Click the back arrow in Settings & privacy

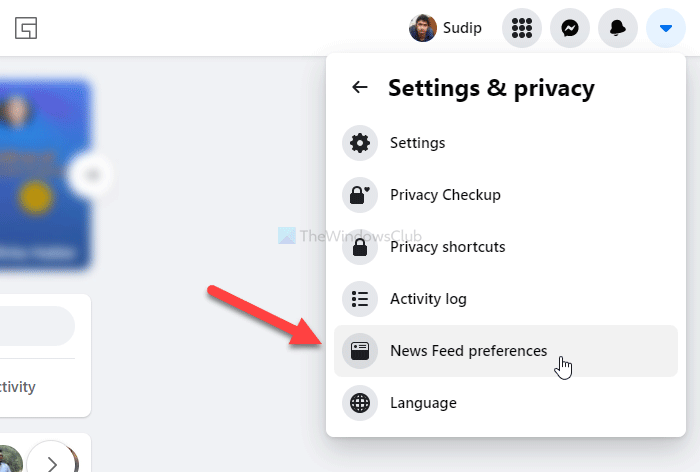pyautogui.click(x=360, y=88)
